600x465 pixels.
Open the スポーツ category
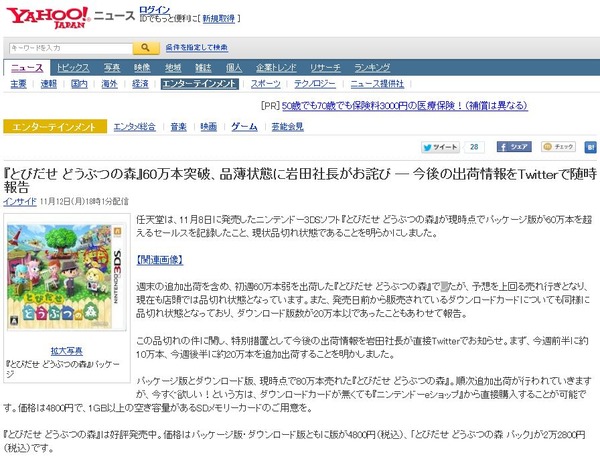coord(266,84)
